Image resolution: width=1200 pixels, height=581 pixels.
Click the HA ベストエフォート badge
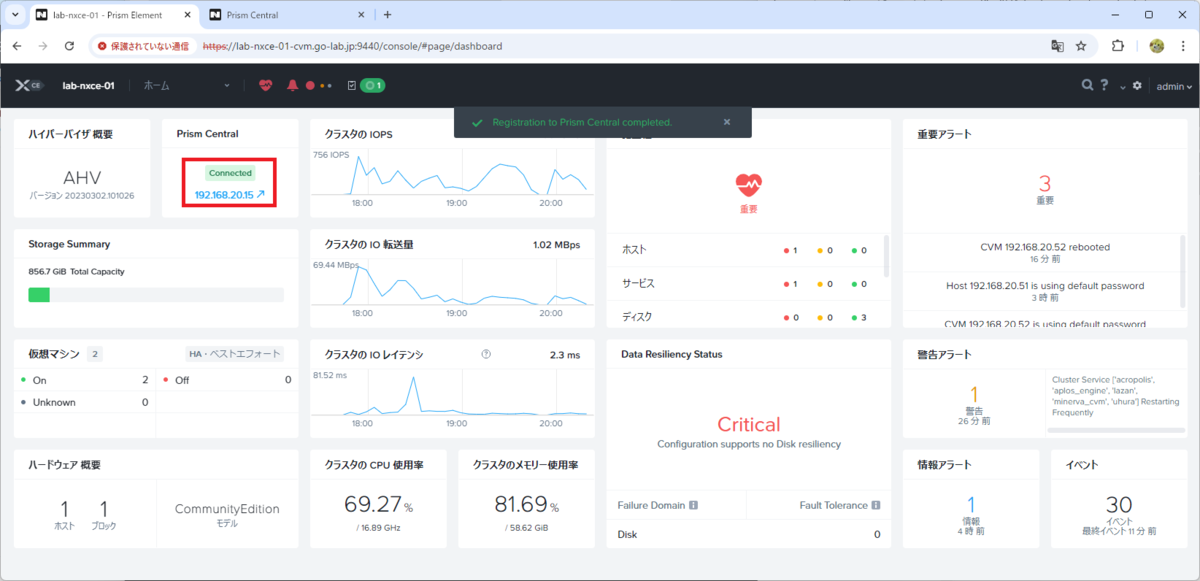coord(235,354)
